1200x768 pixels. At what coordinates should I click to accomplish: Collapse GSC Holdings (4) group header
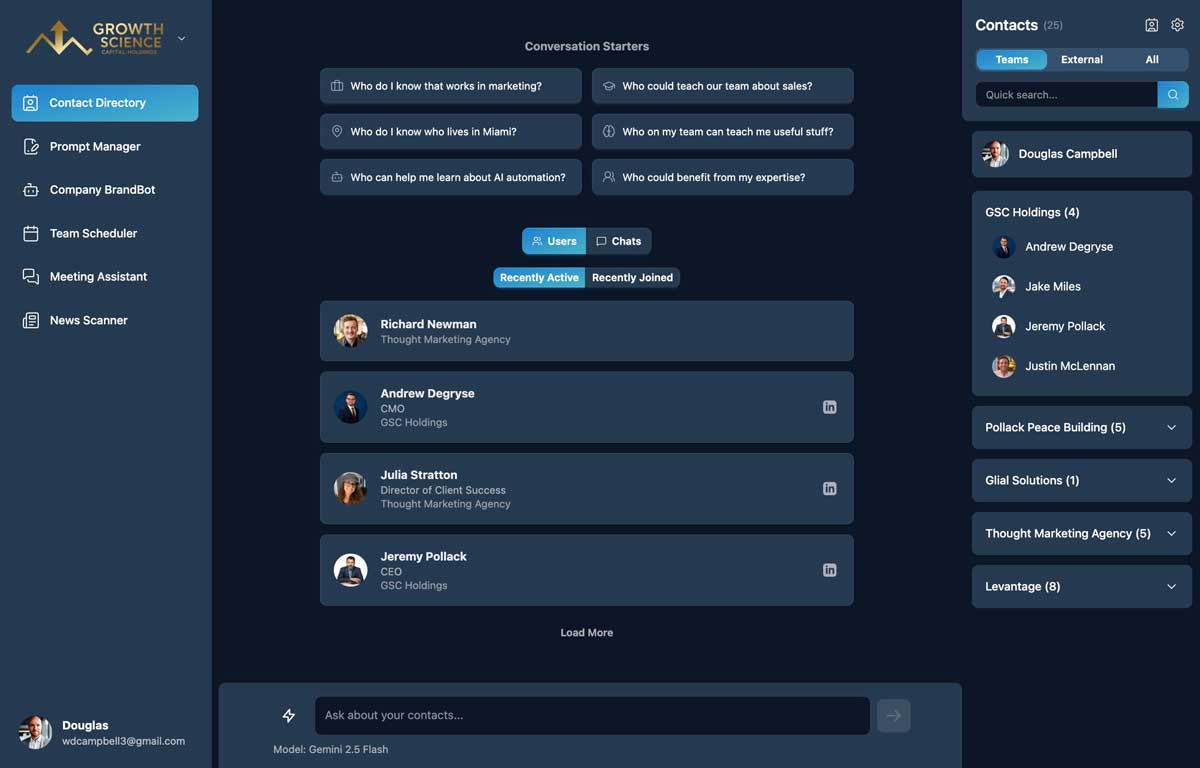coord(1032,212)
